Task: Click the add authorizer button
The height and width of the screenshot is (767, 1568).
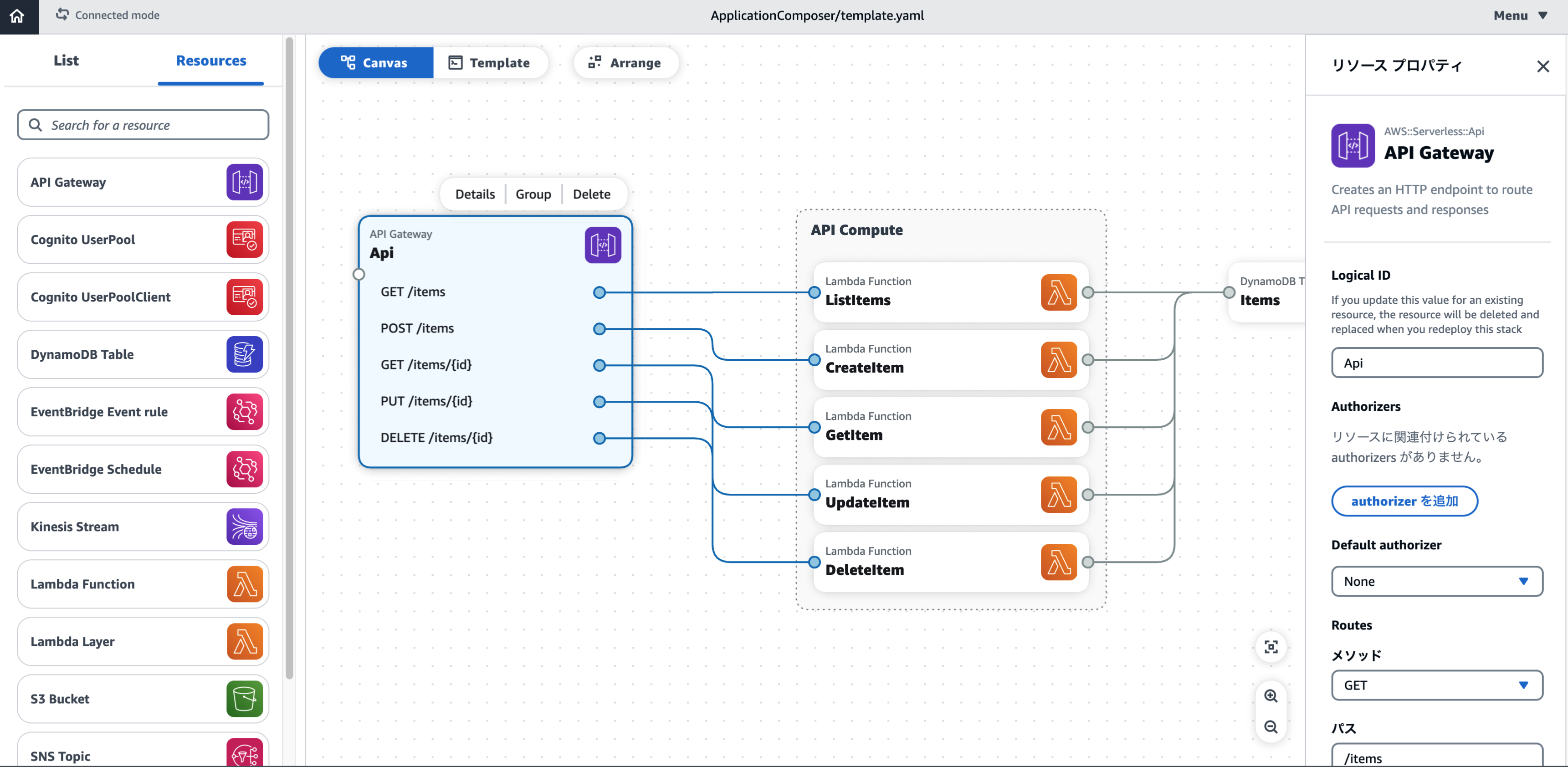Action: [1404, 501]
